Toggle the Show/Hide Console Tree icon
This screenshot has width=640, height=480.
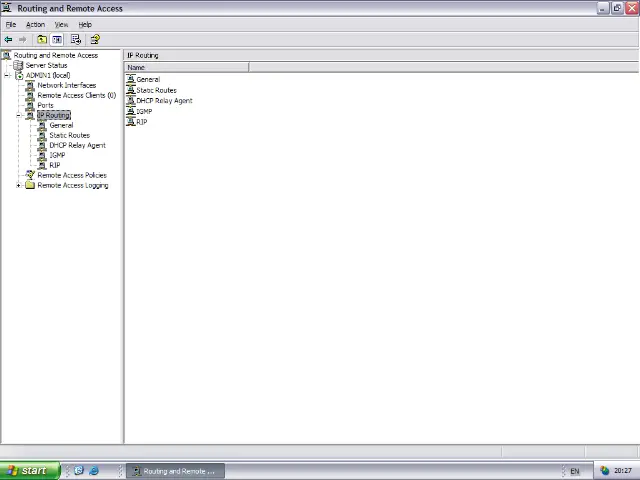[57, 40]
